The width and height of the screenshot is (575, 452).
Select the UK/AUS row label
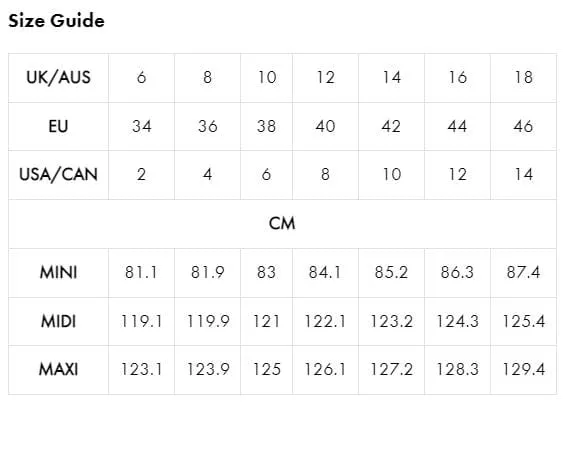click(58, 78)
